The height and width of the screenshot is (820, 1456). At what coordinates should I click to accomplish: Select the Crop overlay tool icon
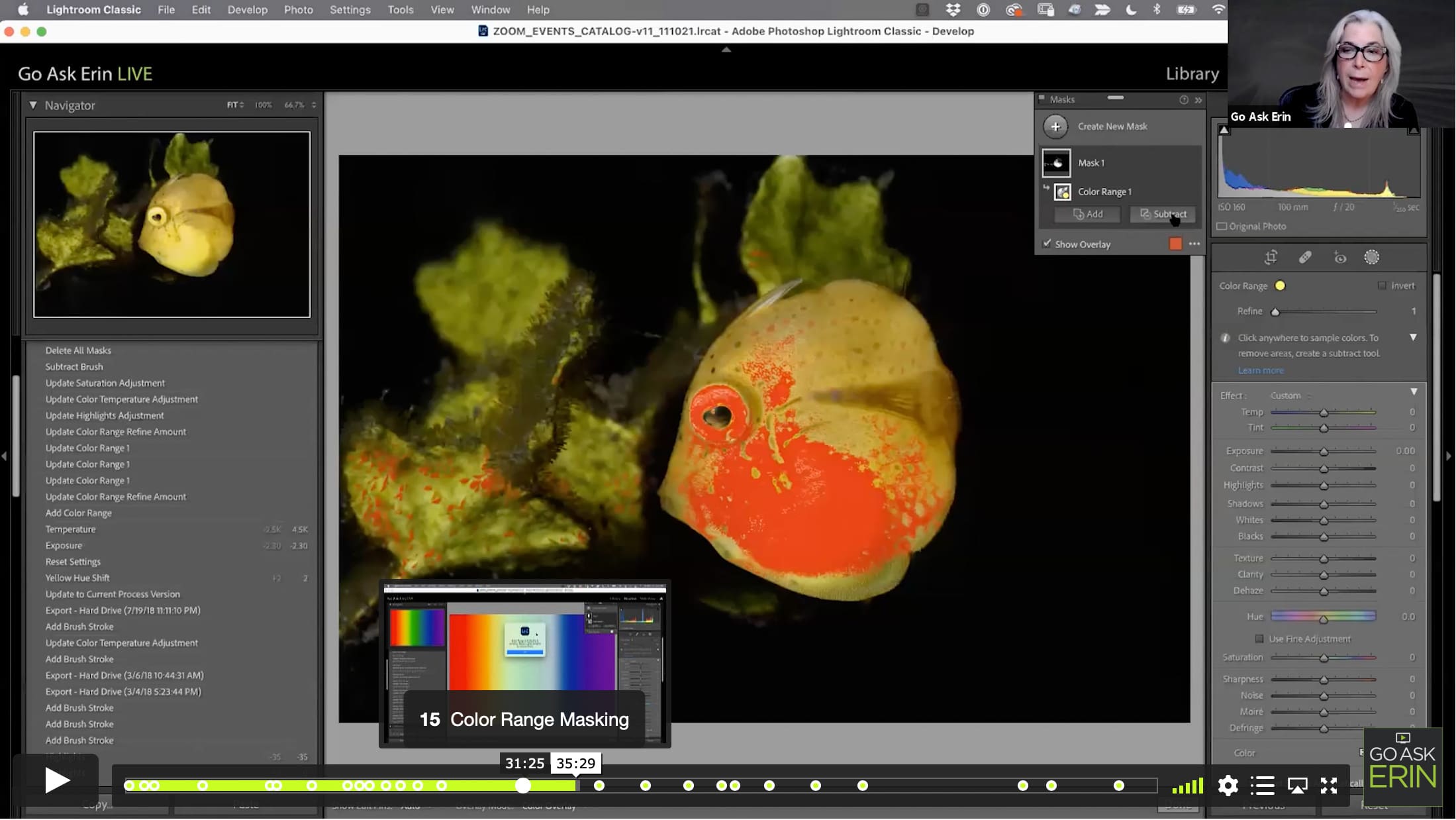point(1271,258)
